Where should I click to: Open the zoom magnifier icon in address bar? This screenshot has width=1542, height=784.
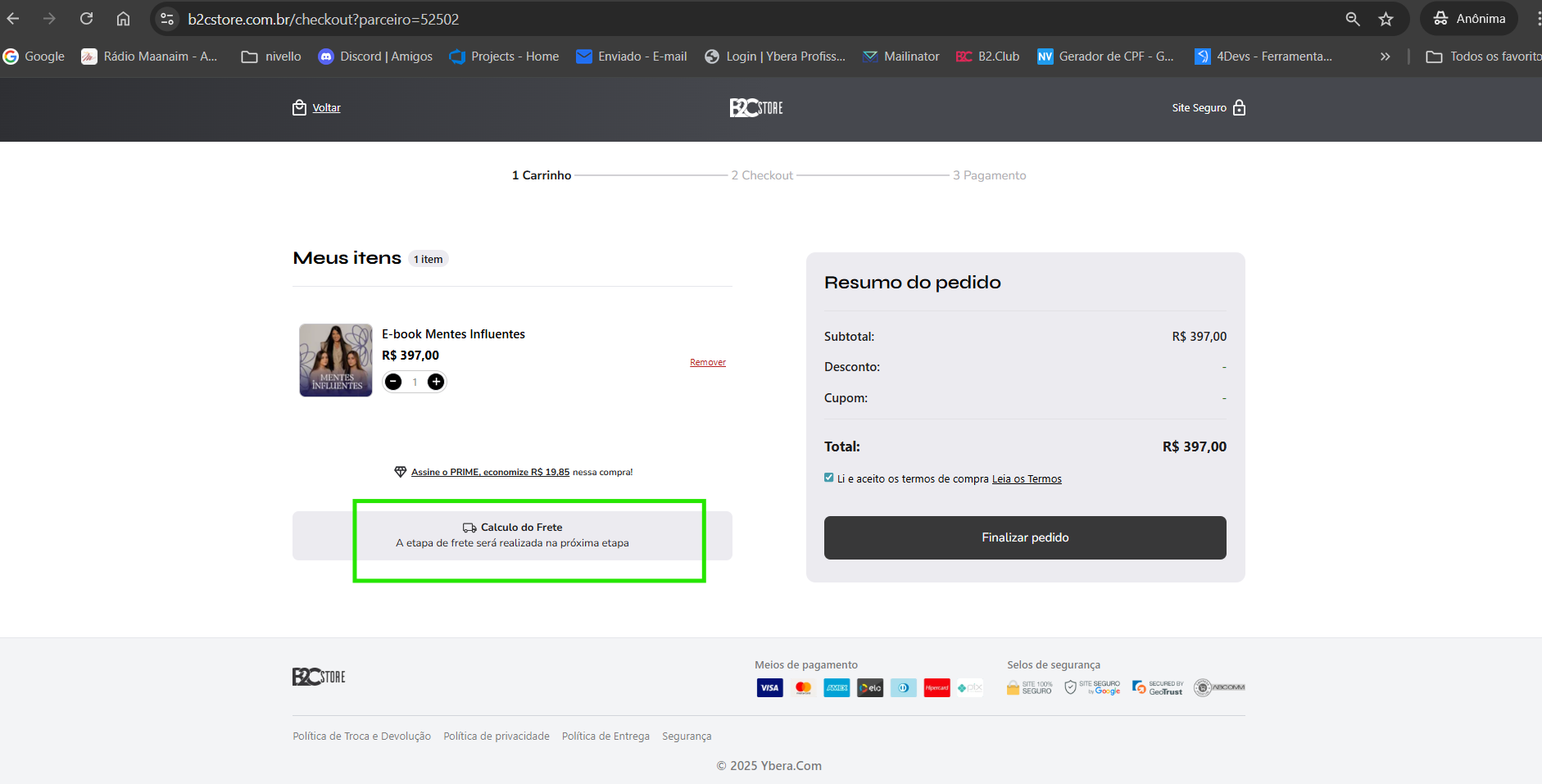pyautogui.click(x=1353, y=19)
